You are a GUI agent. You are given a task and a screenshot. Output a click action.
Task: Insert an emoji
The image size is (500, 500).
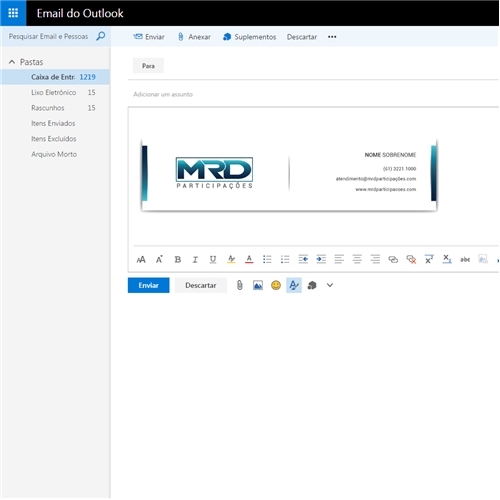pyautogui.click(x=276, y=285)
